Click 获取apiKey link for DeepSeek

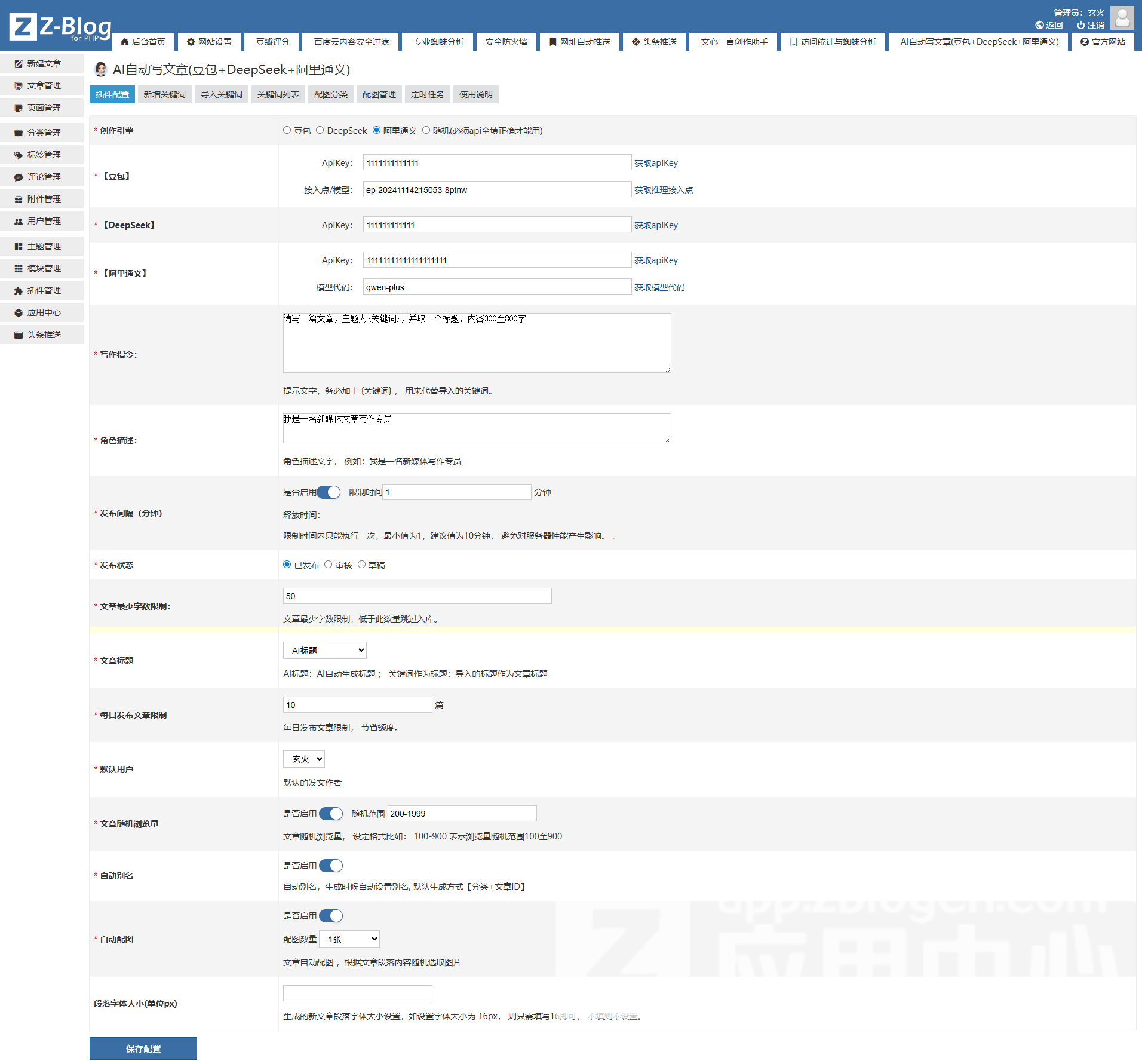[656, 225]
